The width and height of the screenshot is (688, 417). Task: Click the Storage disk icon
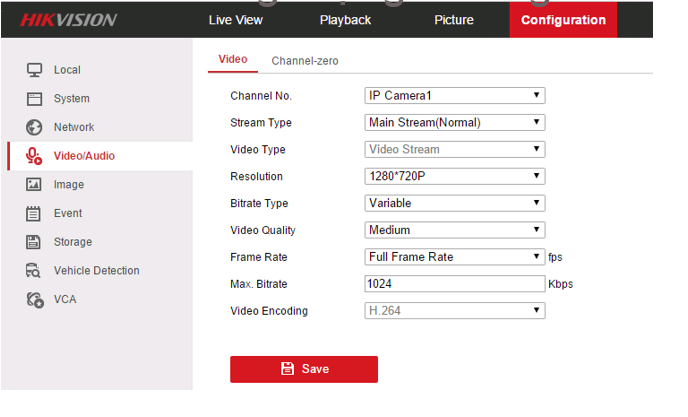34,242
